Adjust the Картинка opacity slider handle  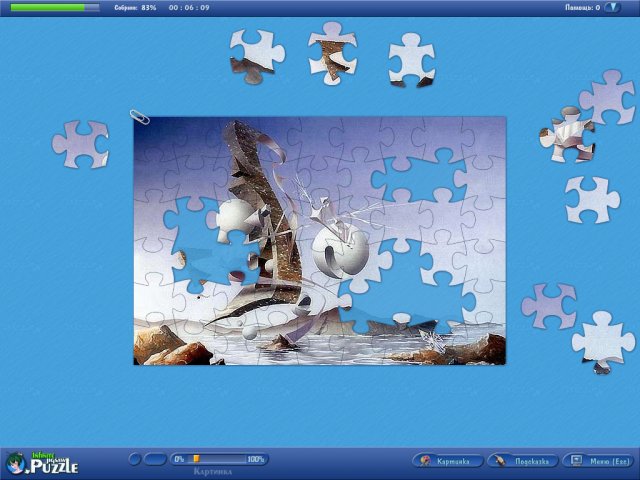pyautogui.click(x=196, y=459)
